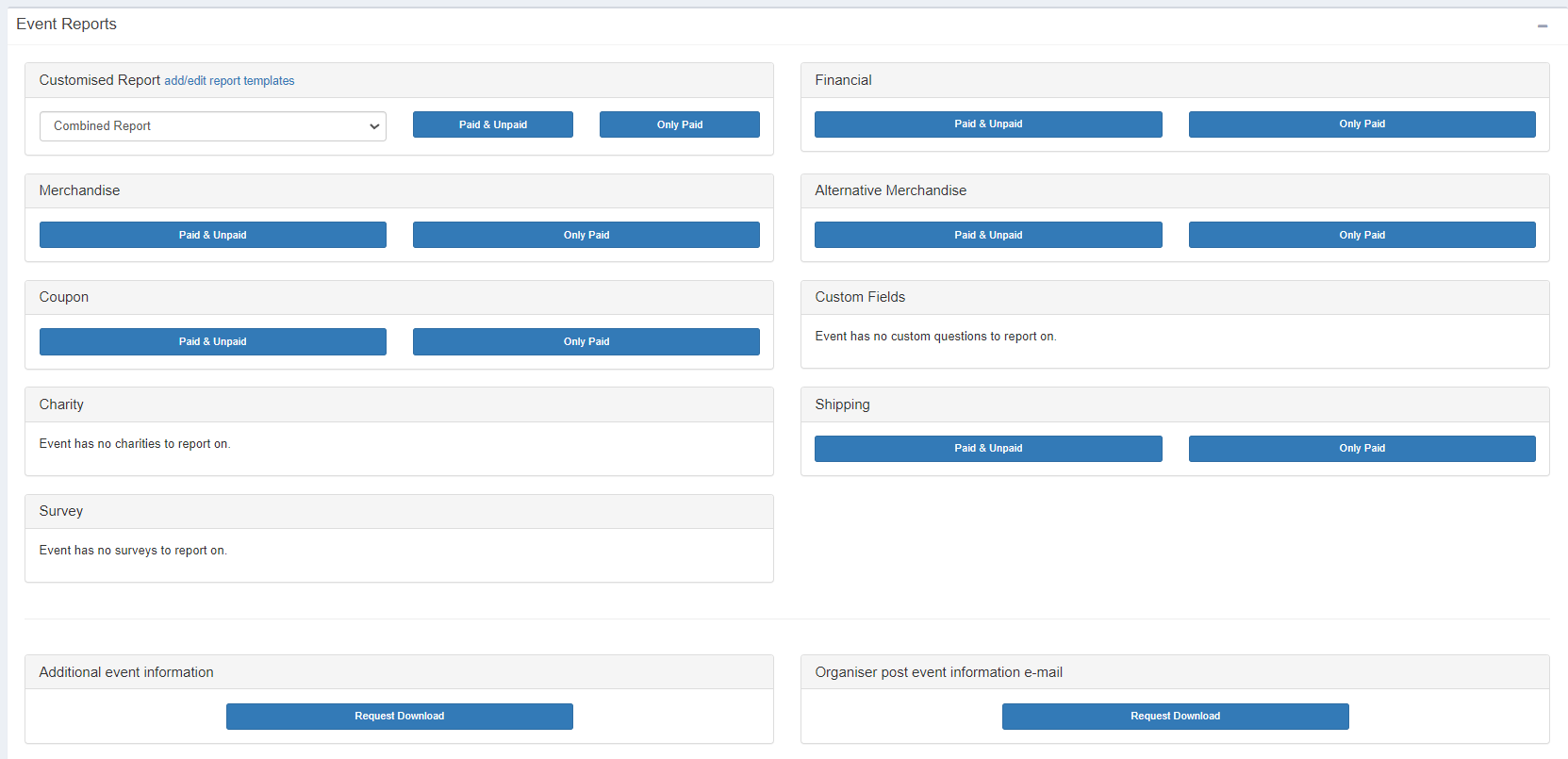The width and height of the screenshot is (1568, 759).
Task: Click the Survey section heading
Action: 61,511
